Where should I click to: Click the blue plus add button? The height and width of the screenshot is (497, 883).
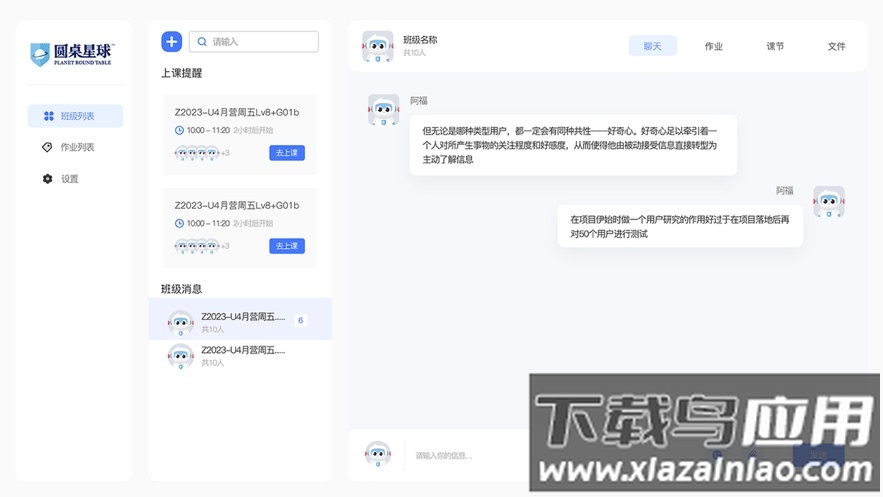point(172,42)
